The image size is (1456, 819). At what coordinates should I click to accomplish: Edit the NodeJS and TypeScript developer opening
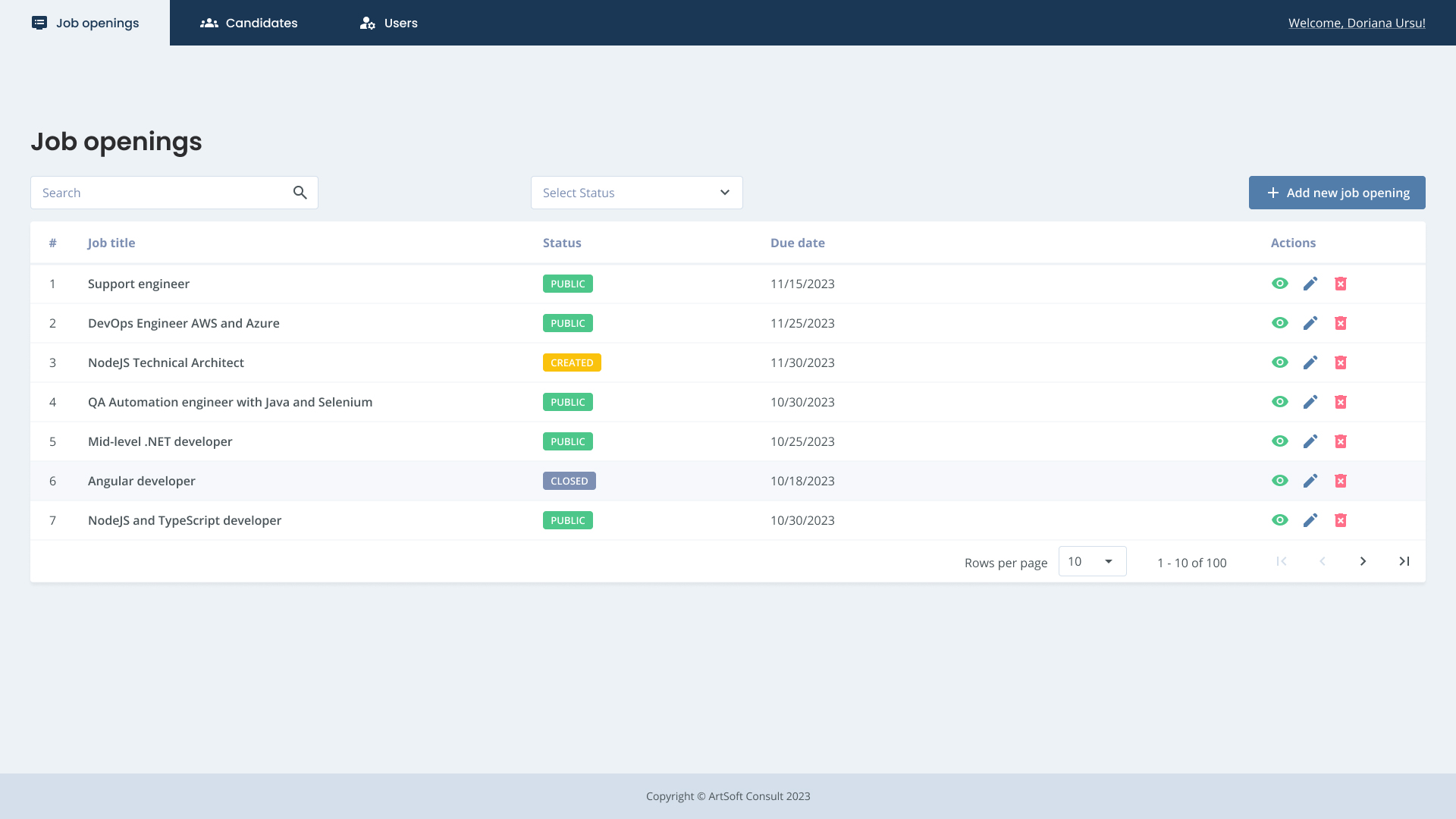tap(1310, 520)
